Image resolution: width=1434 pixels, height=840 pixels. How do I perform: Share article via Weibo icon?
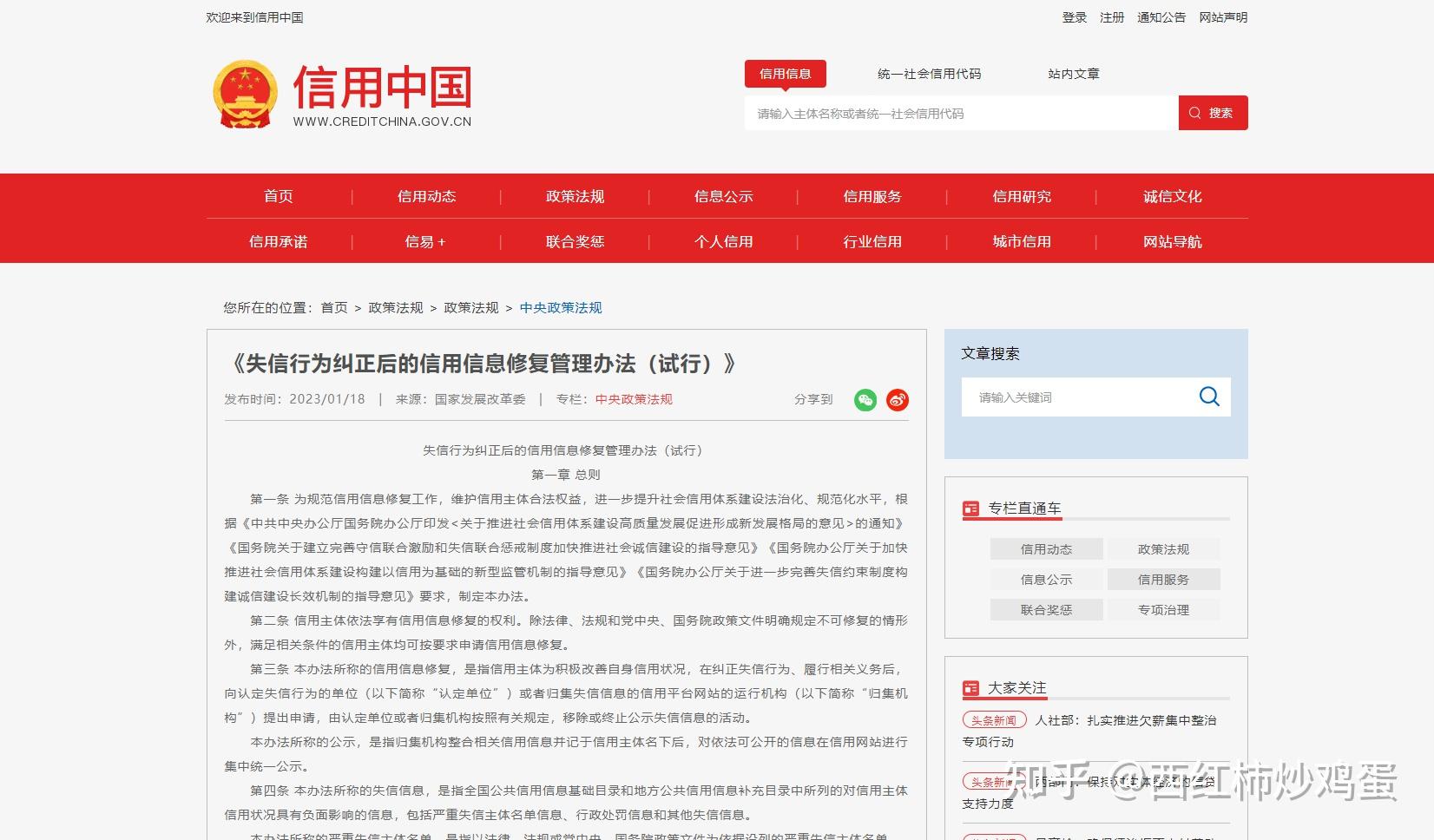click(x=897, y=400)
